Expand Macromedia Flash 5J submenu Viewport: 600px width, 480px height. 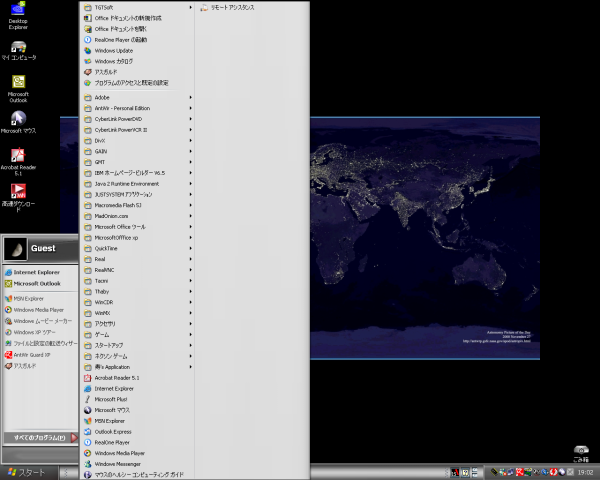coord(138,205)
